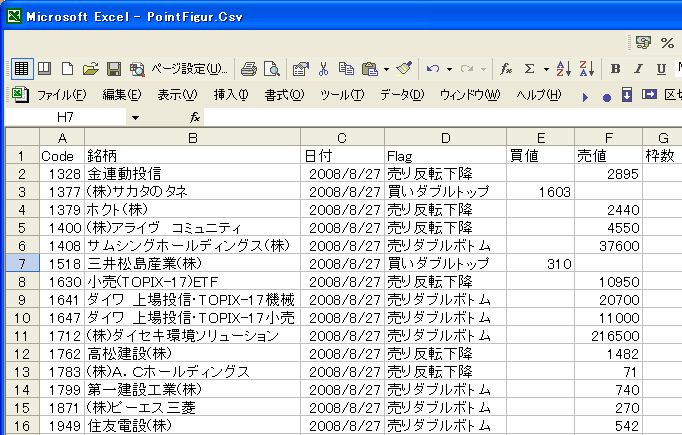The image size is (682, 435).
Task: Open the データ(D) menu
Action: point(402,94)
